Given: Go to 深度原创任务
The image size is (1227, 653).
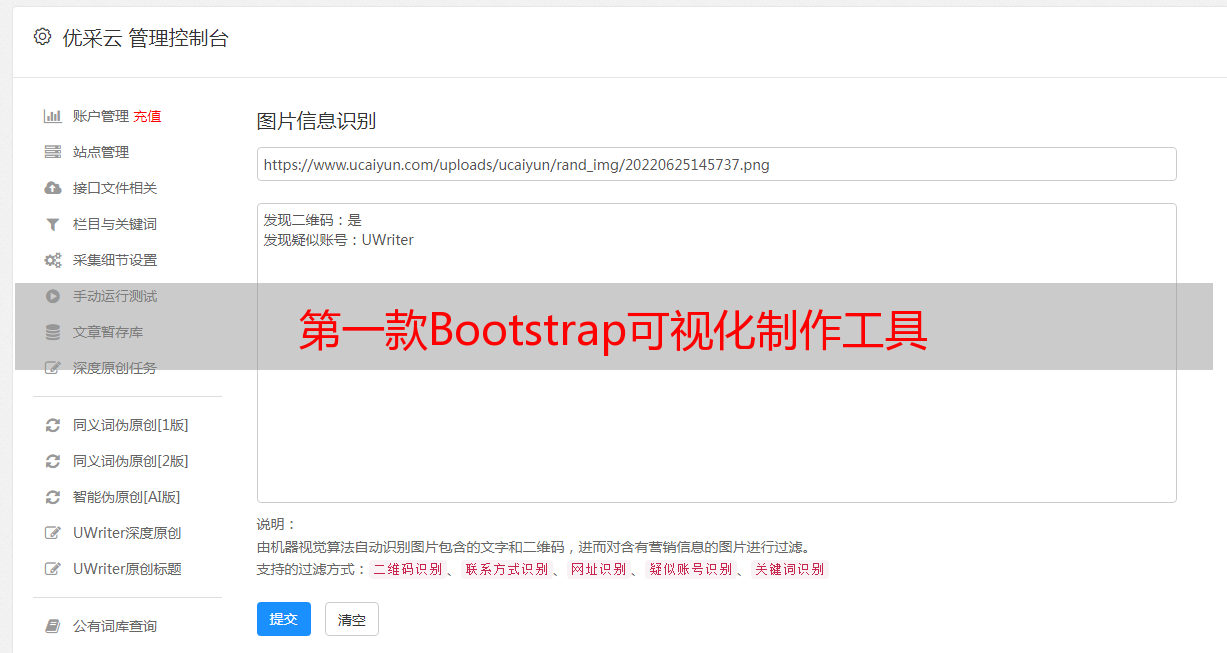Looking at the screenshot, I should click(x=115, y=368).
